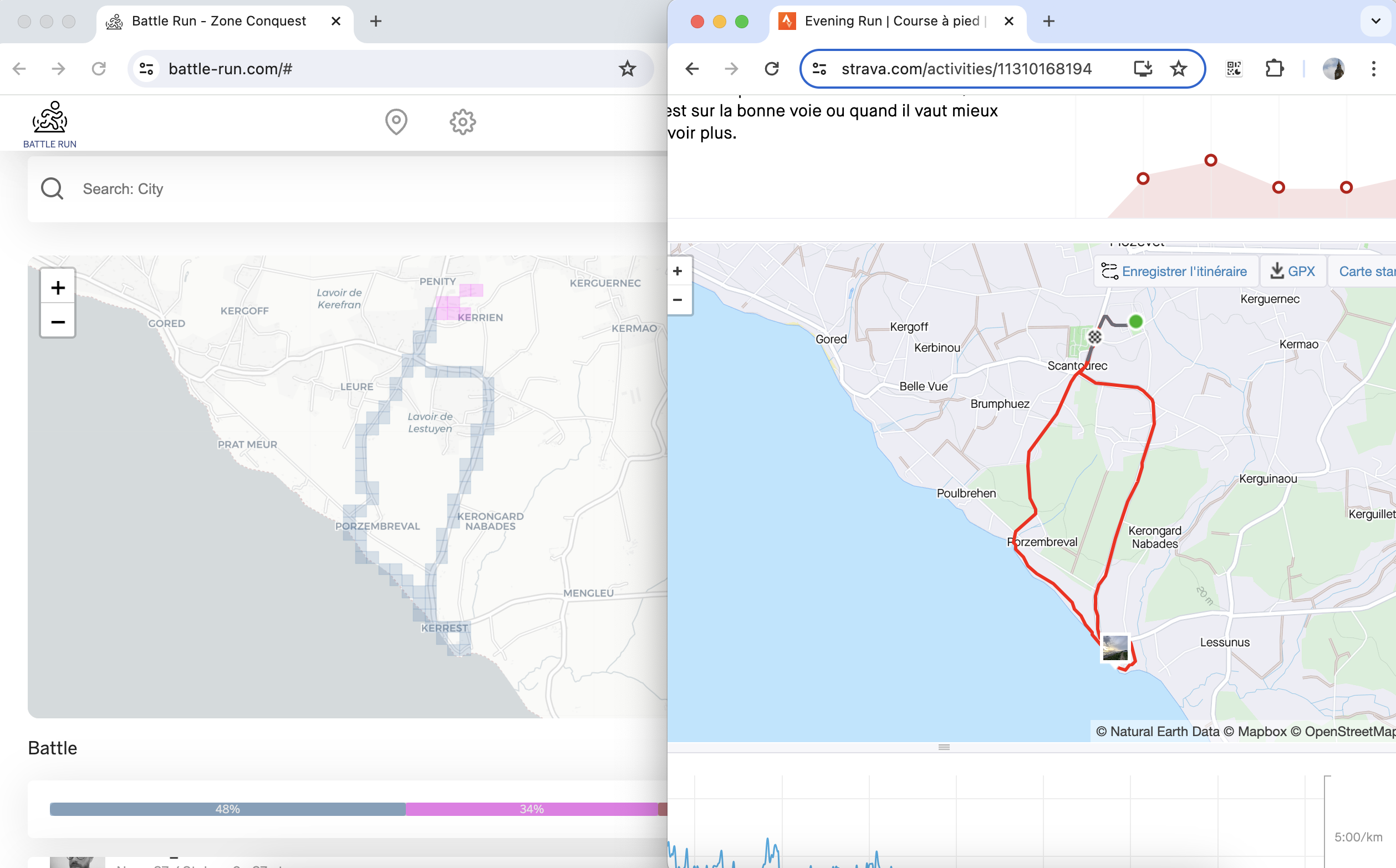This screenshot has width=1396, height=868.
Task: Click the BATTLE RUN text label
Action: [x=49, y=144]
